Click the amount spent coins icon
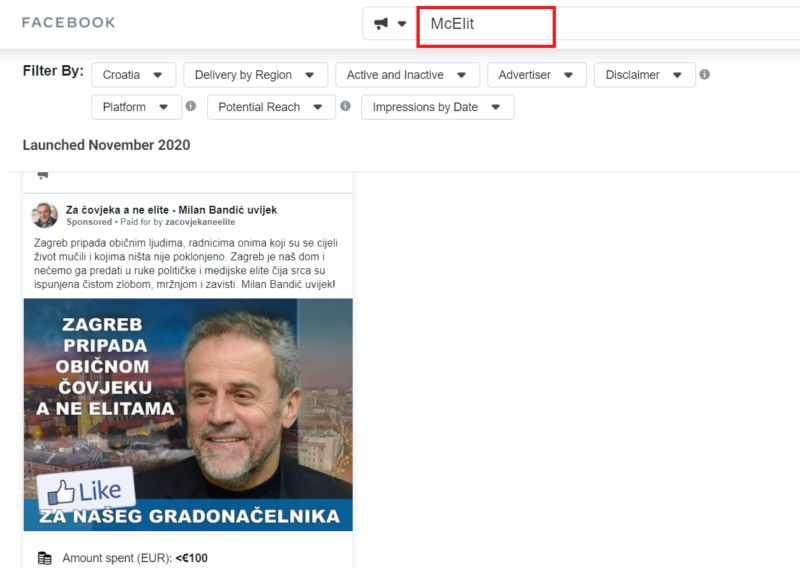The image size is (800, 568). click(x=45, y=558)
